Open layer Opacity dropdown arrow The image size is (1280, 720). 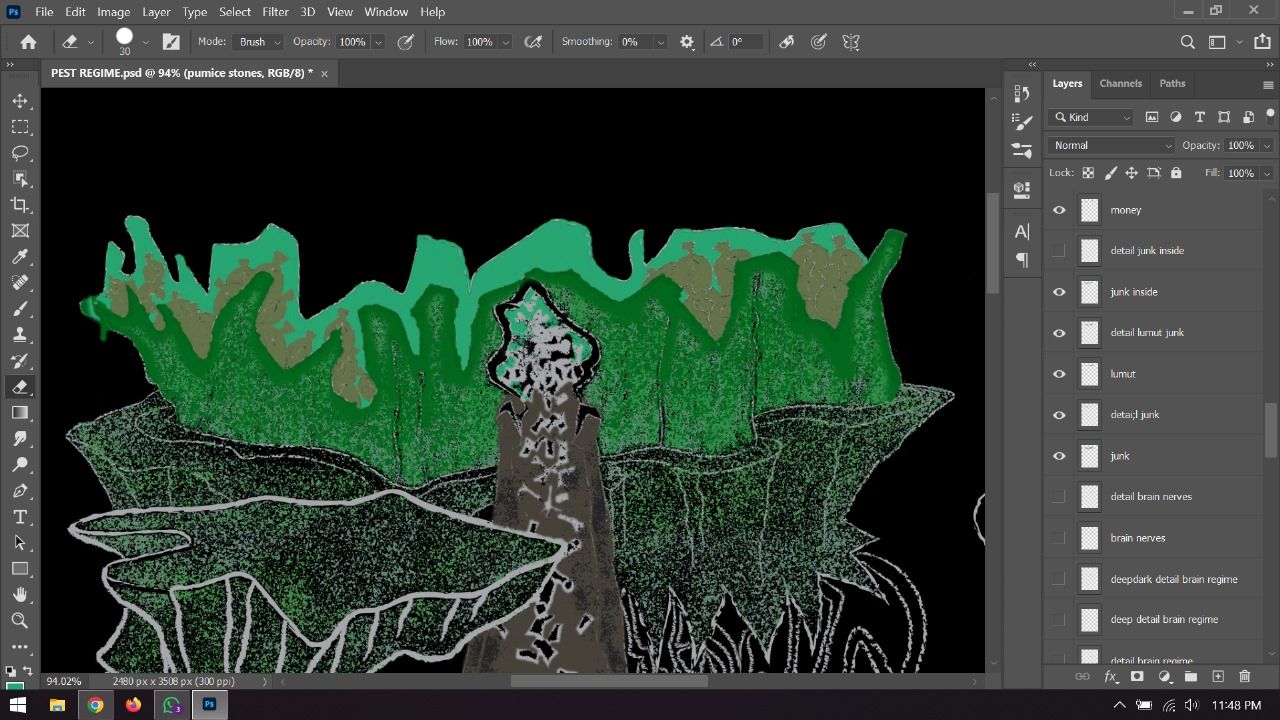pyautogui.click(x=1267, y=145)
